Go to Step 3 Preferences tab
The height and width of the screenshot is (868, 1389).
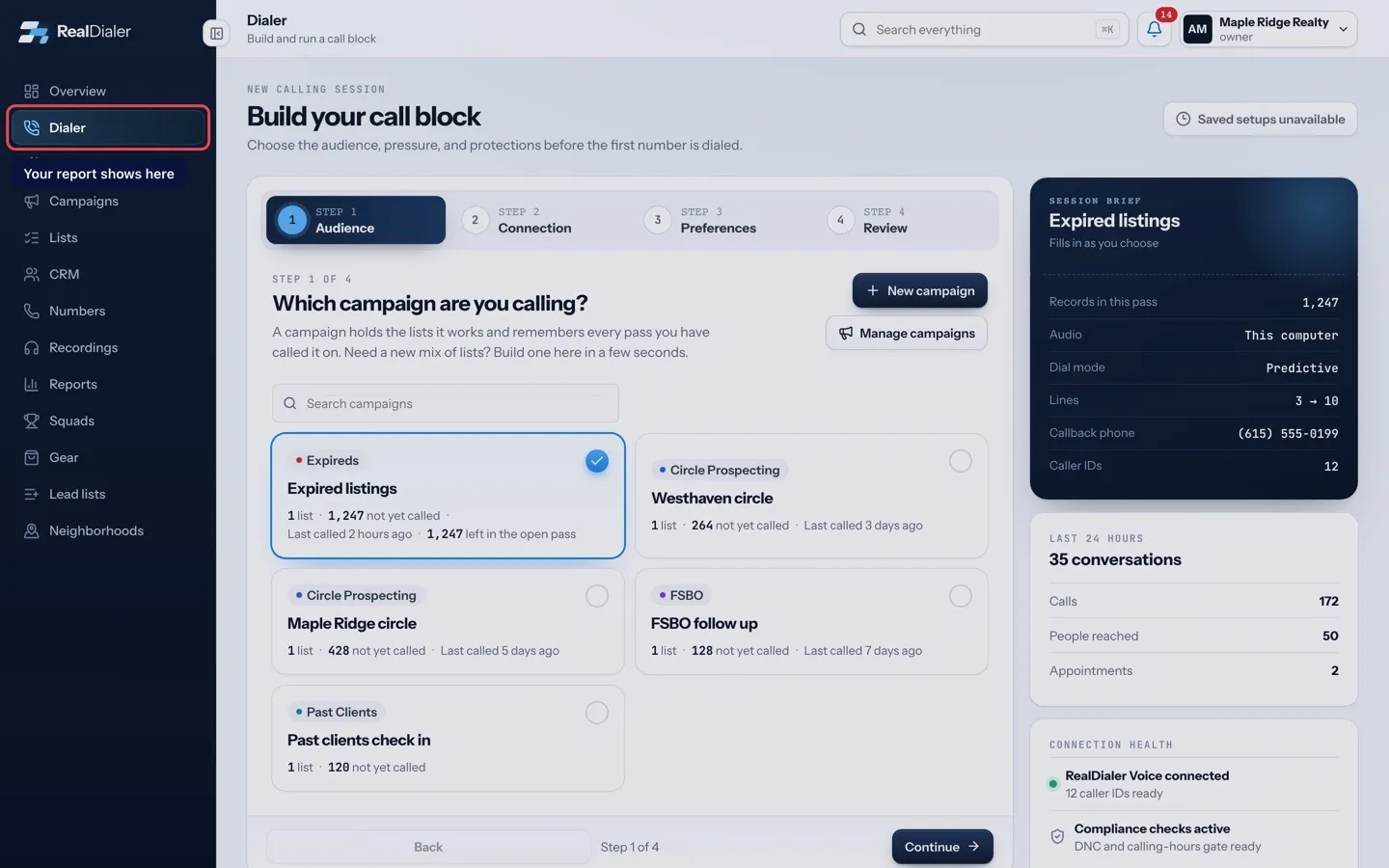(x=722, y=220)
